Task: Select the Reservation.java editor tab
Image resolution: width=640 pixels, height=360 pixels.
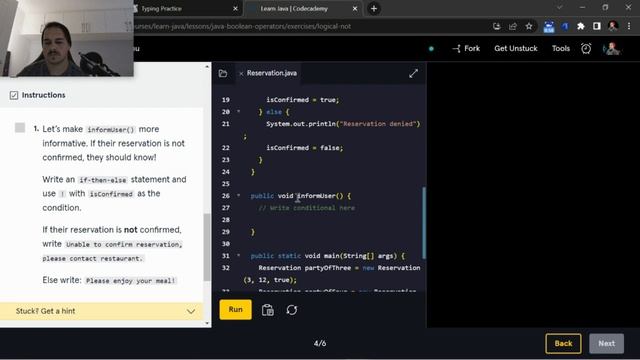Action: click(x=272, y=73)
